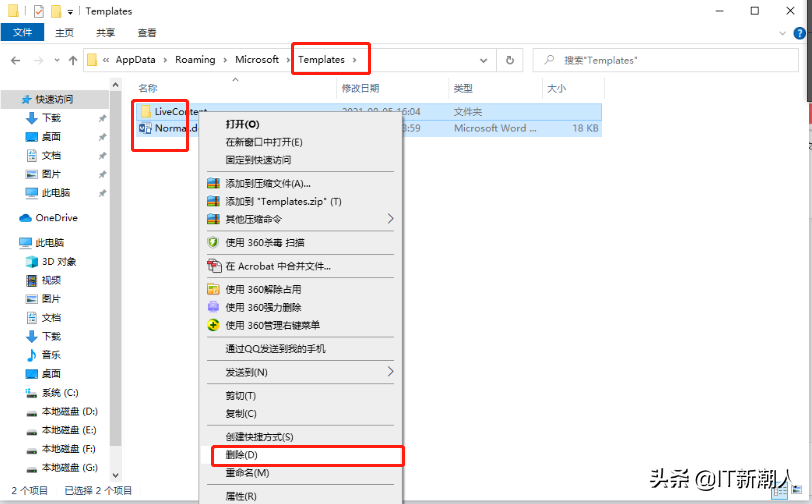Sort by the 类型 column header
Viewport: 812px width, 504px height.
[463, 89]
